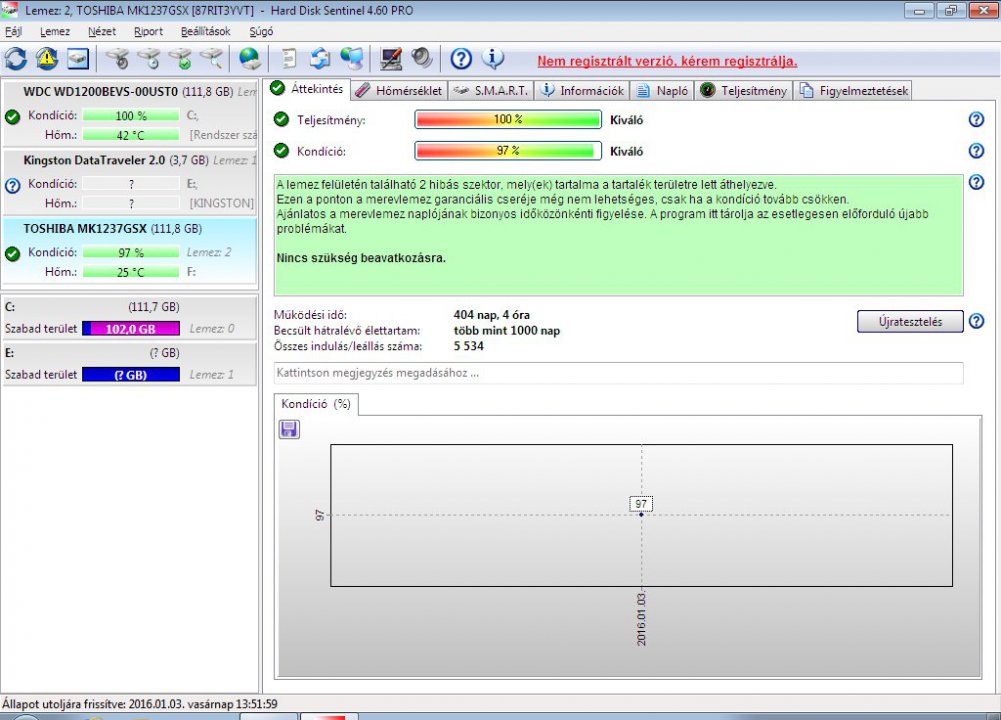Click the 'több mint 1000 nap' value
Image resolution: width=1001 pixels, height=720 pixels.
click(507, 331)
